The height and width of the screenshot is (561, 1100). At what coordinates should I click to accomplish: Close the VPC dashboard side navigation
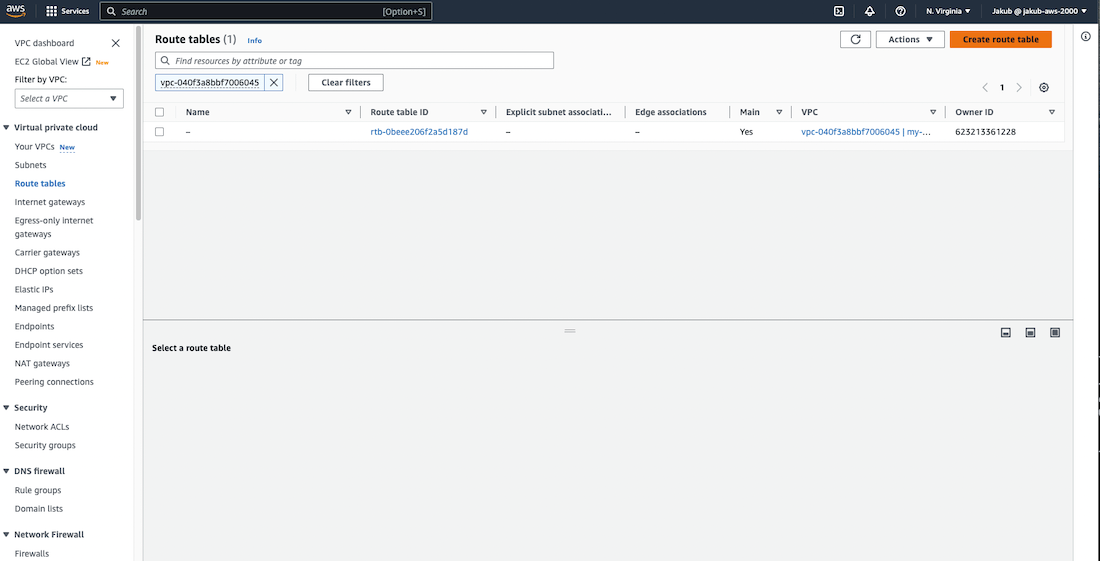(x=116, y=43)
